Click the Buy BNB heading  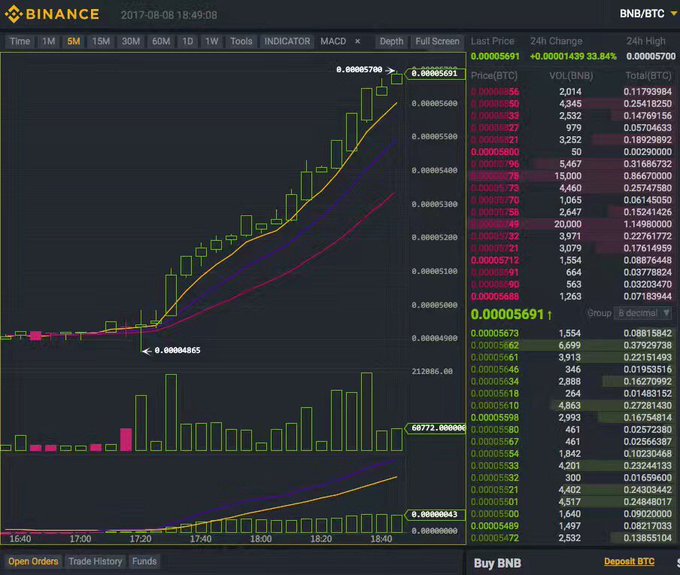click(497, 563)
